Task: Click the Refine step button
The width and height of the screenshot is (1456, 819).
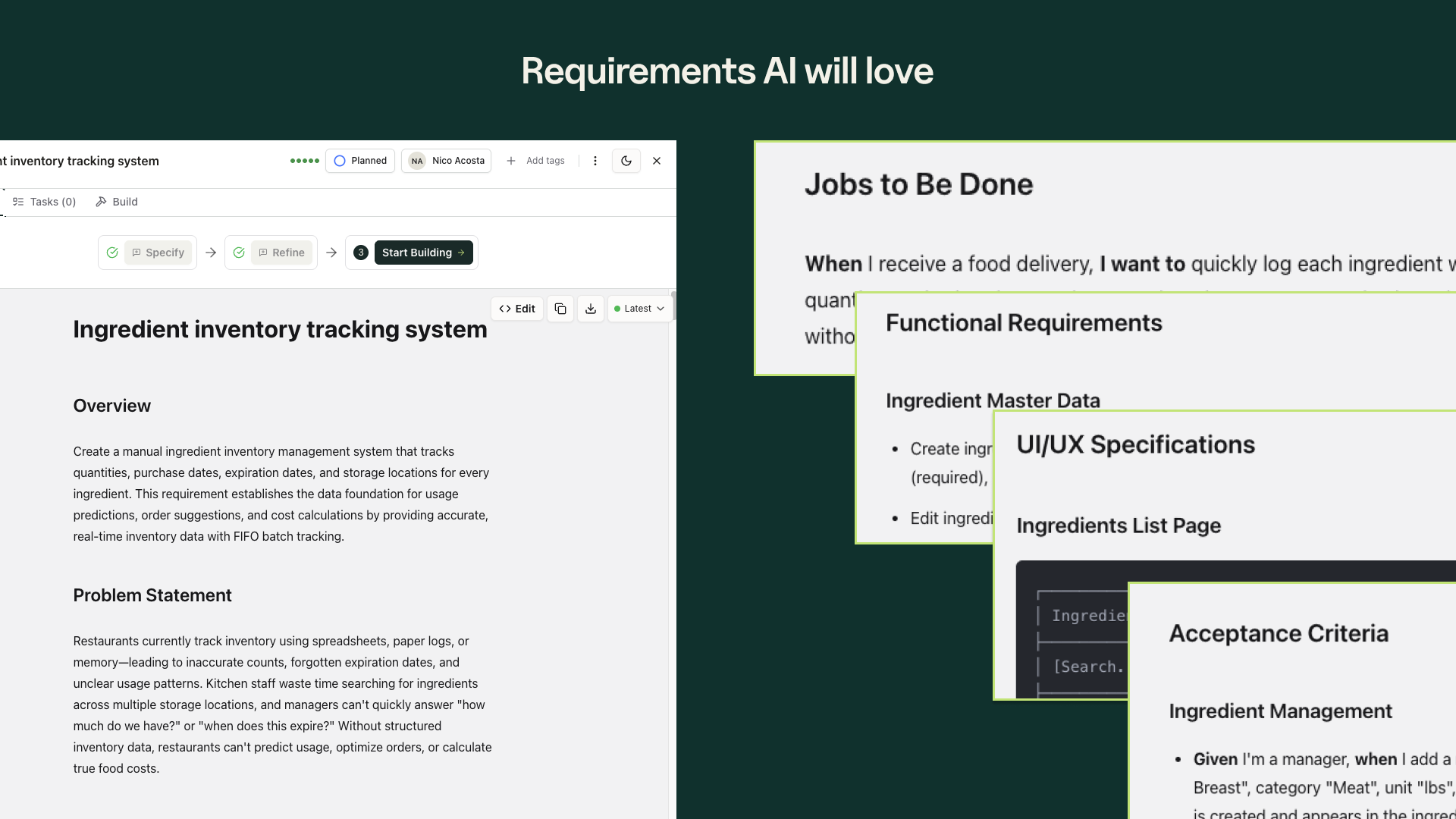Action: [282, 253]
